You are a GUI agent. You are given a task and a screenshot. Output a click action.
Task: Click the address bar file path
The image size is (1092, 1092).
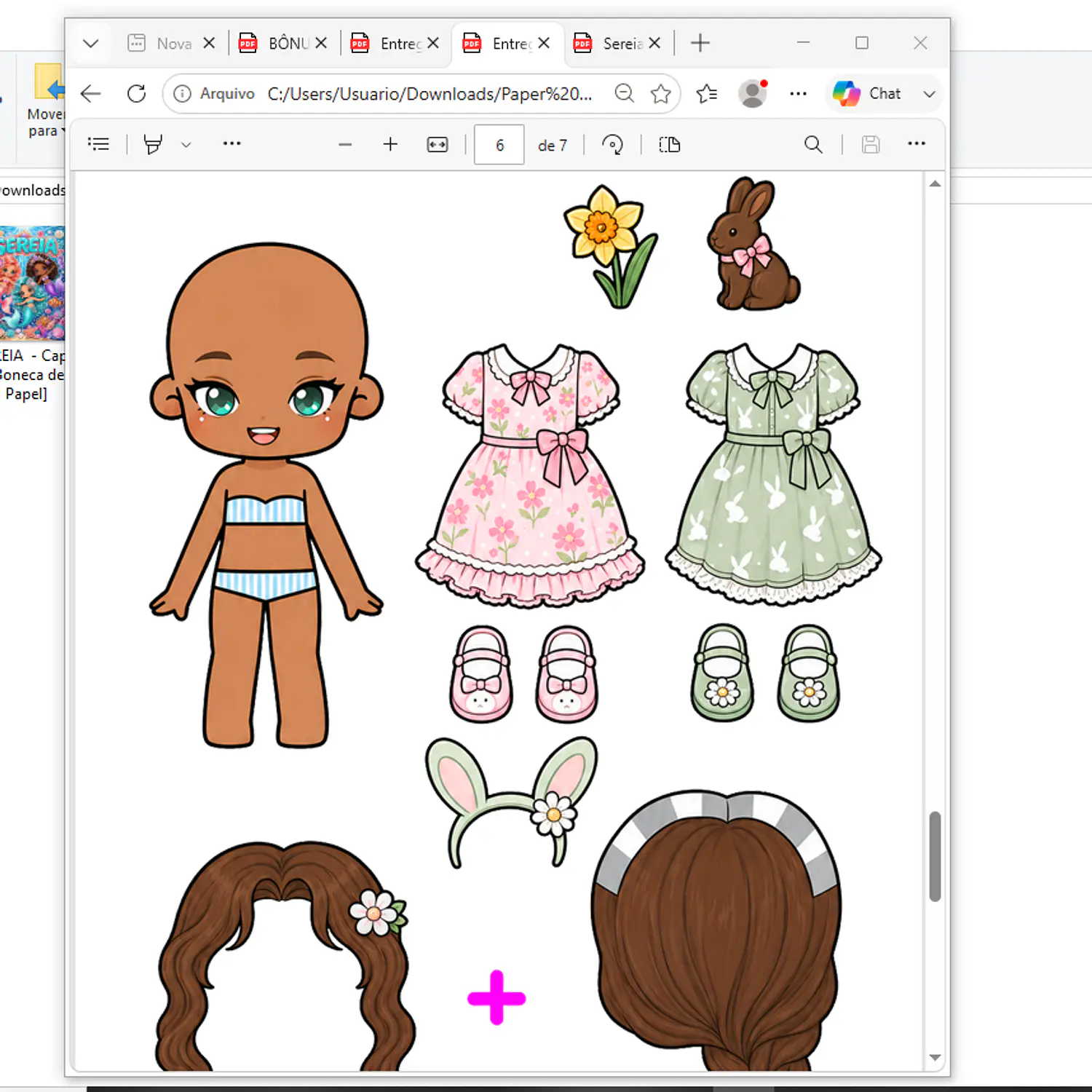(430, 94)
